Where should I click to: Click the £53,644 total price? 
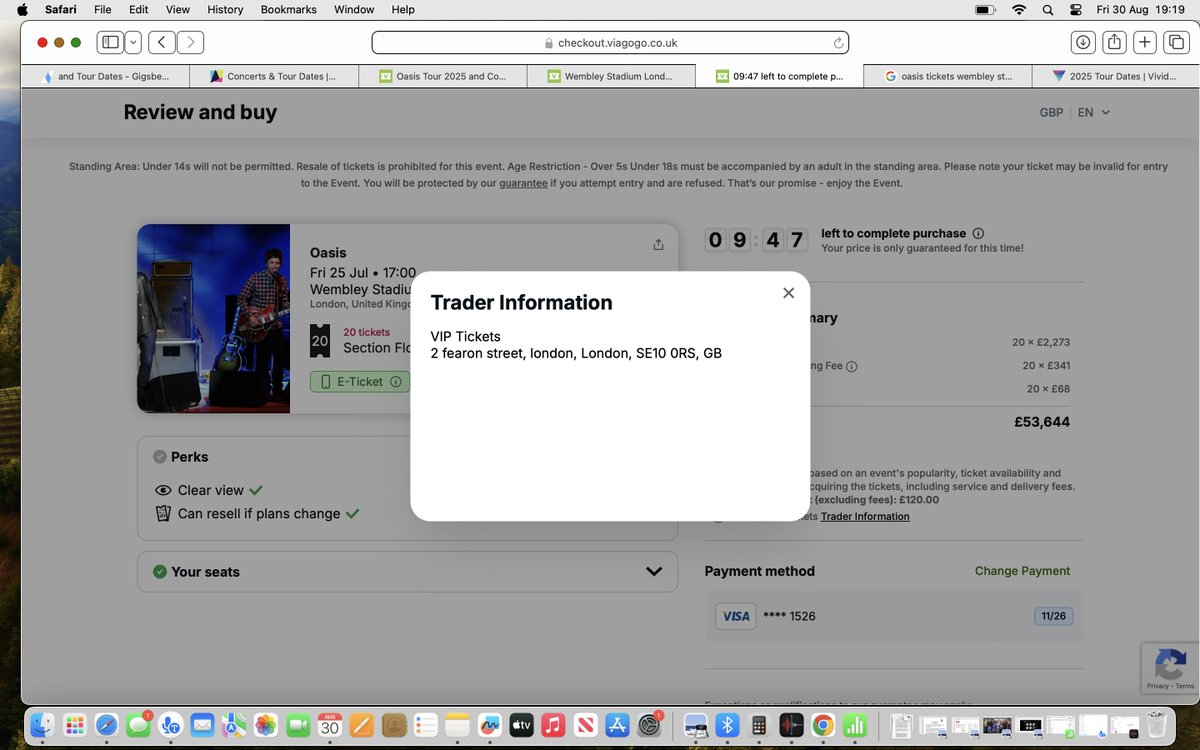pos(1042,422)
